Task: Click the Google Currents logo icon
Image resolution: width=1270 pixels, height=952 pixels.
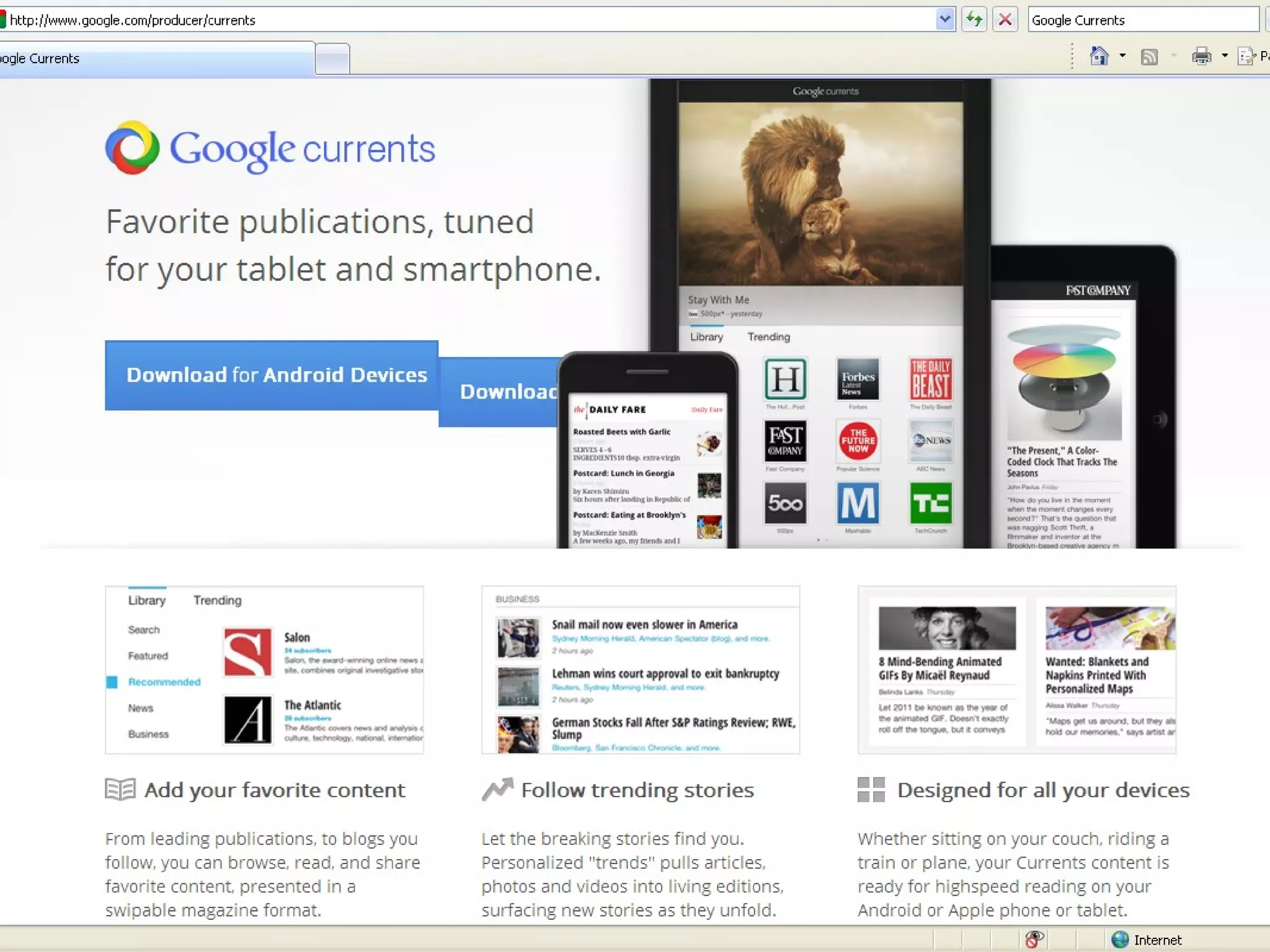Action: (x=132, y=148)
